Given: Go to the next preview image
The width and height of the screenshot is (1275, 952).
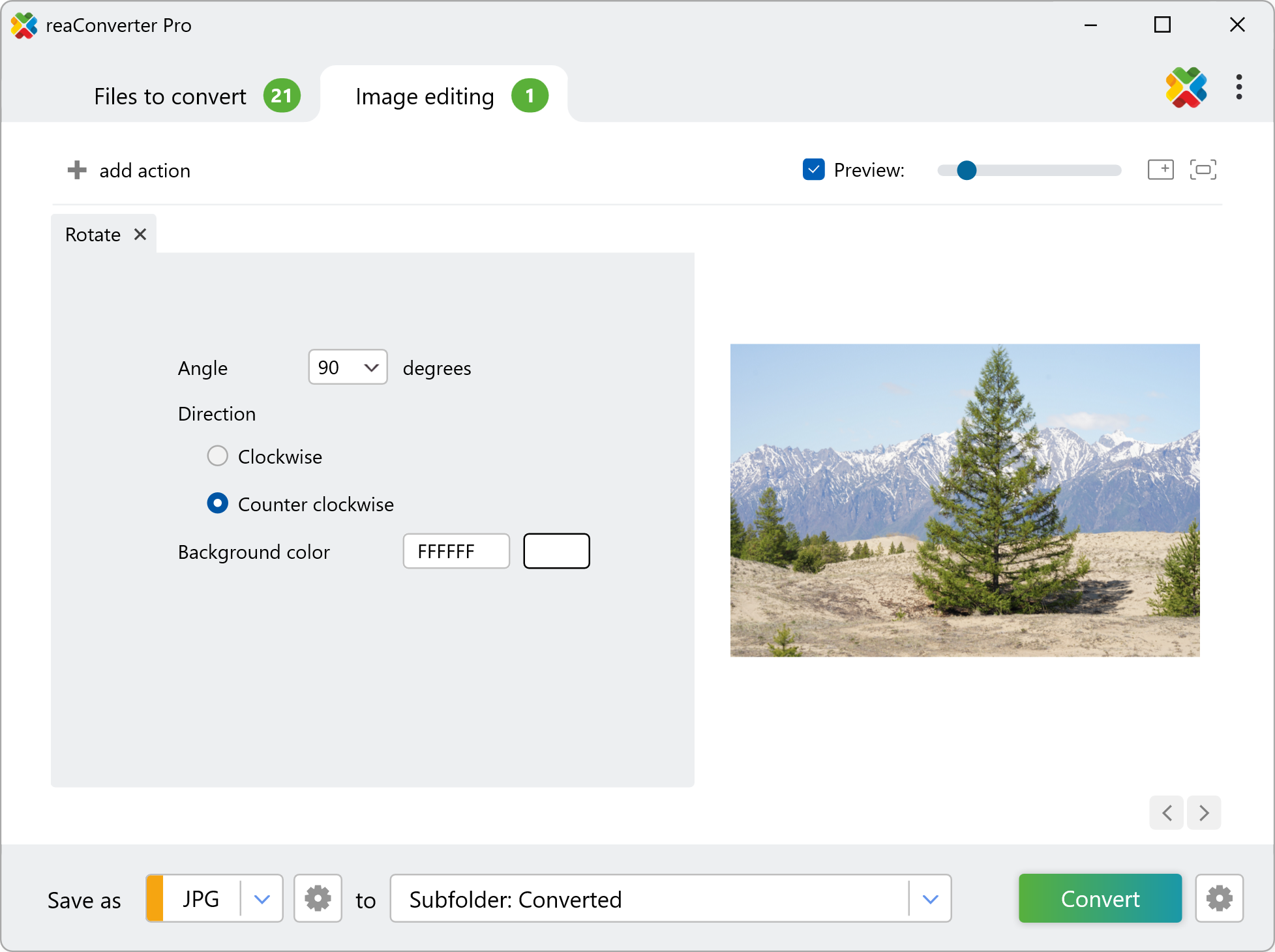Looking at the screenshot, I should click(1204, 813).
